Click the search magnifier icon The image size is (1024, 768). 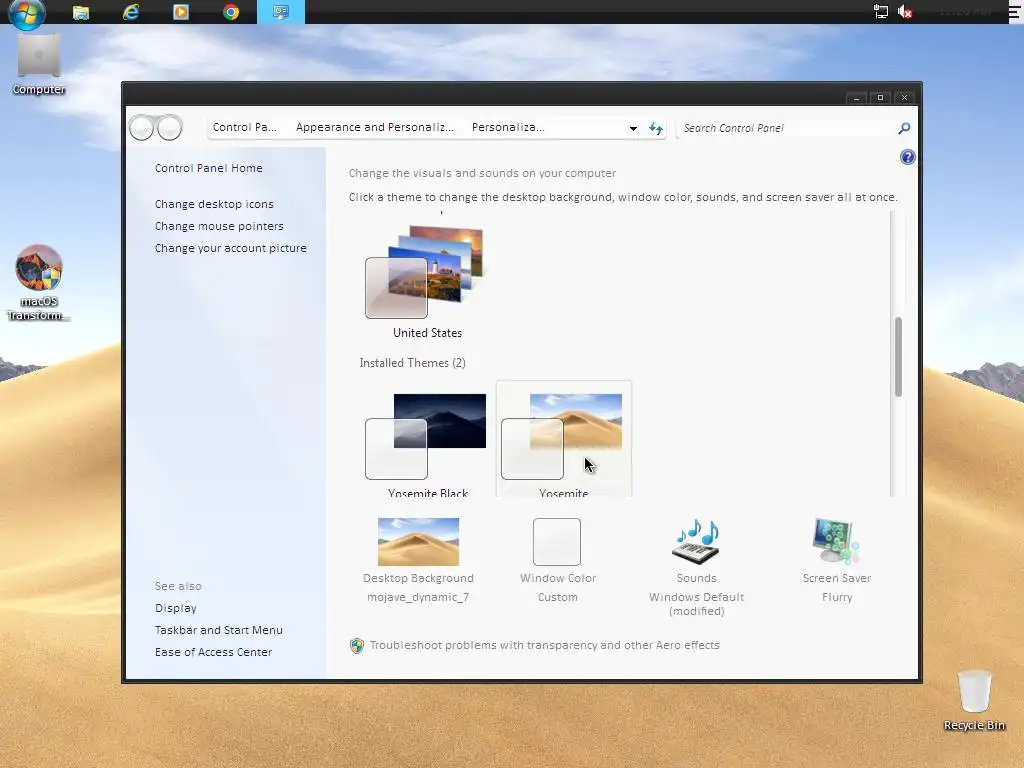[x=904, y=128]
